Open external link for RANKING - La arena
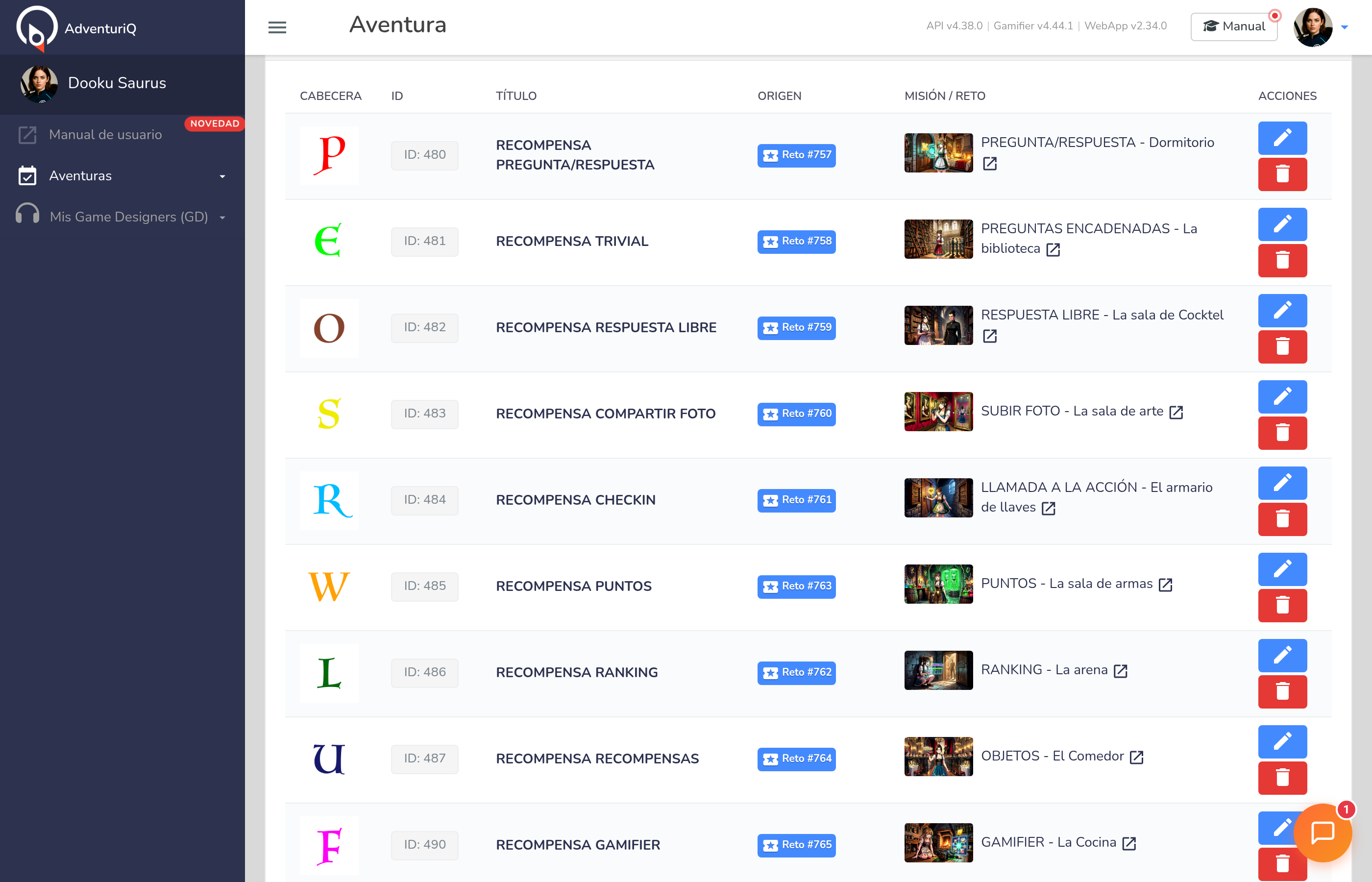This screenshot has height=882, width=1372. [x=1120, y=671]
